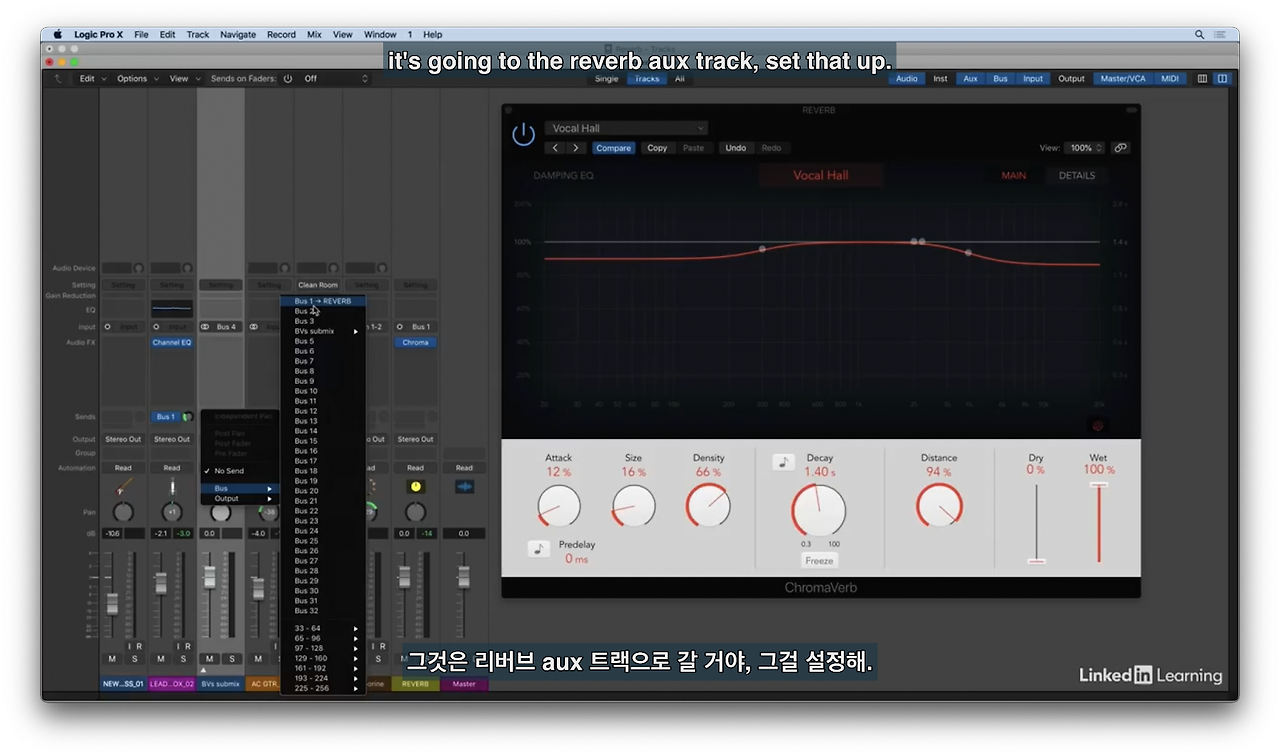The width and height of the screenshot is (1280, 756).
Task: Expand the 33 - 64 bus range submenu
Action: [x=323, y=628]
